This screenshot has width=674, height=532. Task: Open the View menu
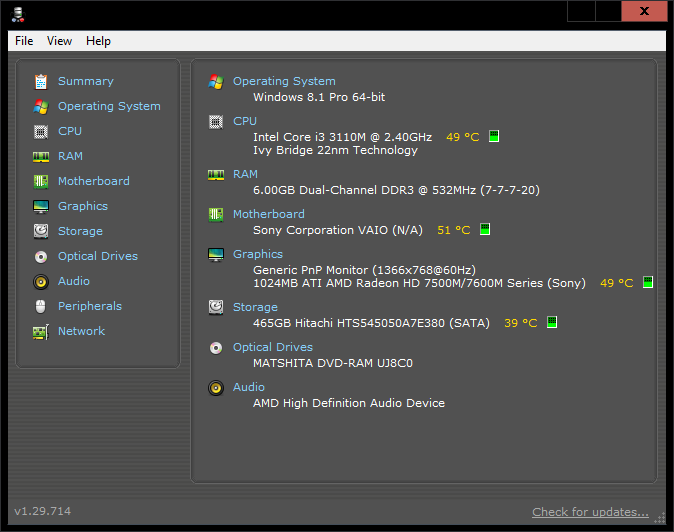(60, 41)
